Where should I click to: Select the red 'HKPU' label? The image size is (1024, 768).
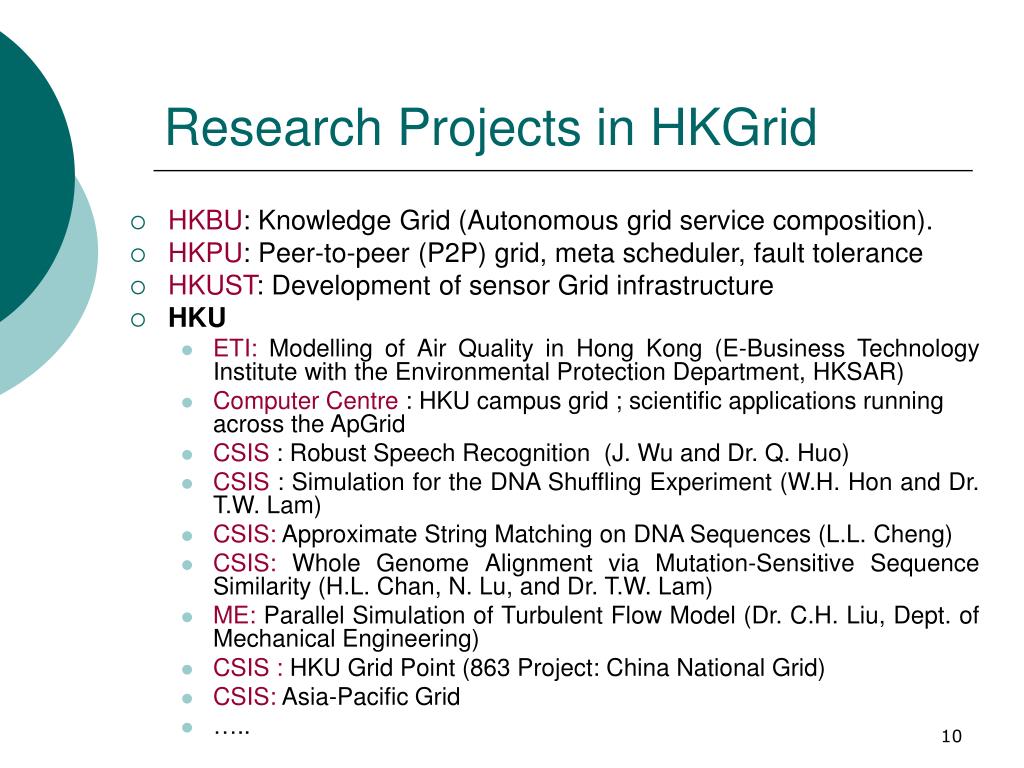coord(205,253)
